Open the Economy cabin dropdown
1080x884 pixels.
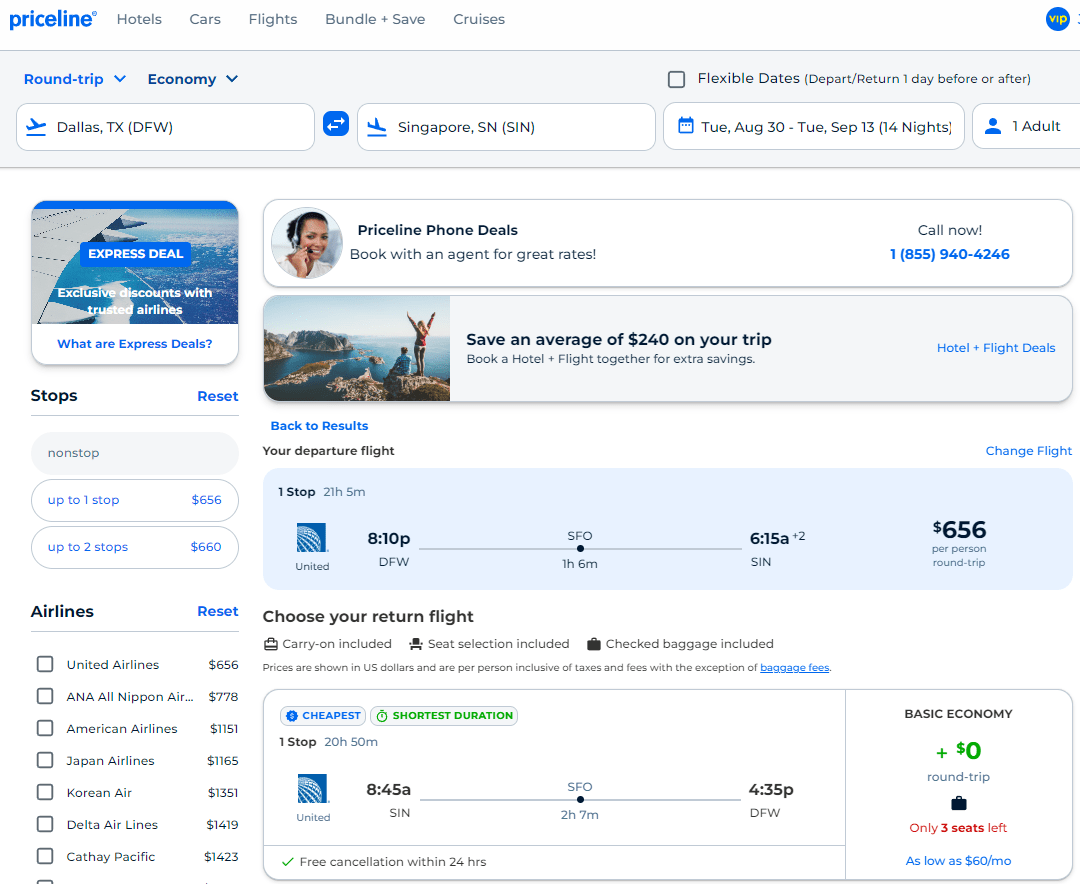[192, 78]
